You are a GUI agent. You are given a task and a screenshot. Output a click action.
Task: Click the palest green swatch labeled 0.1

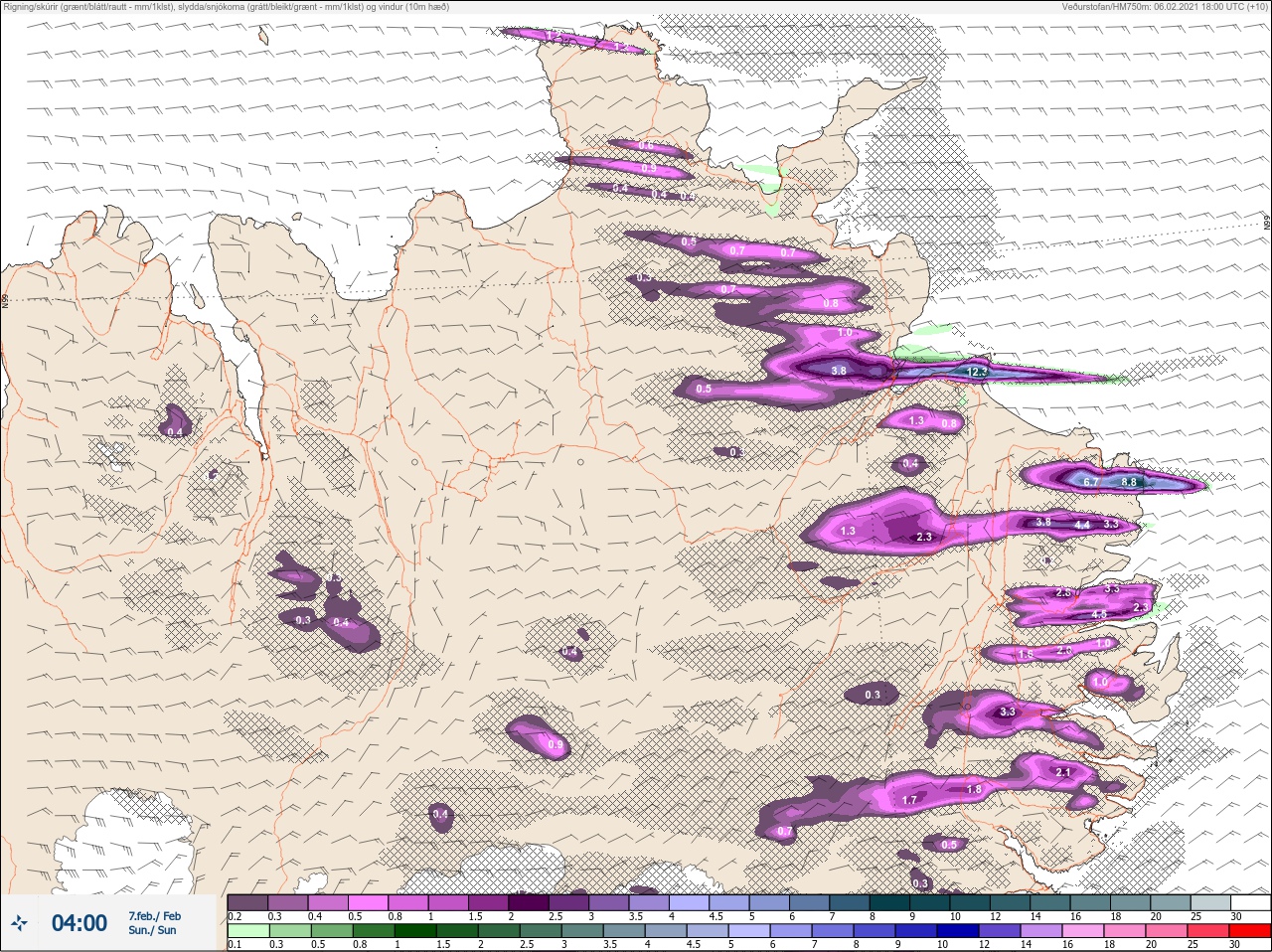(248, 932)
